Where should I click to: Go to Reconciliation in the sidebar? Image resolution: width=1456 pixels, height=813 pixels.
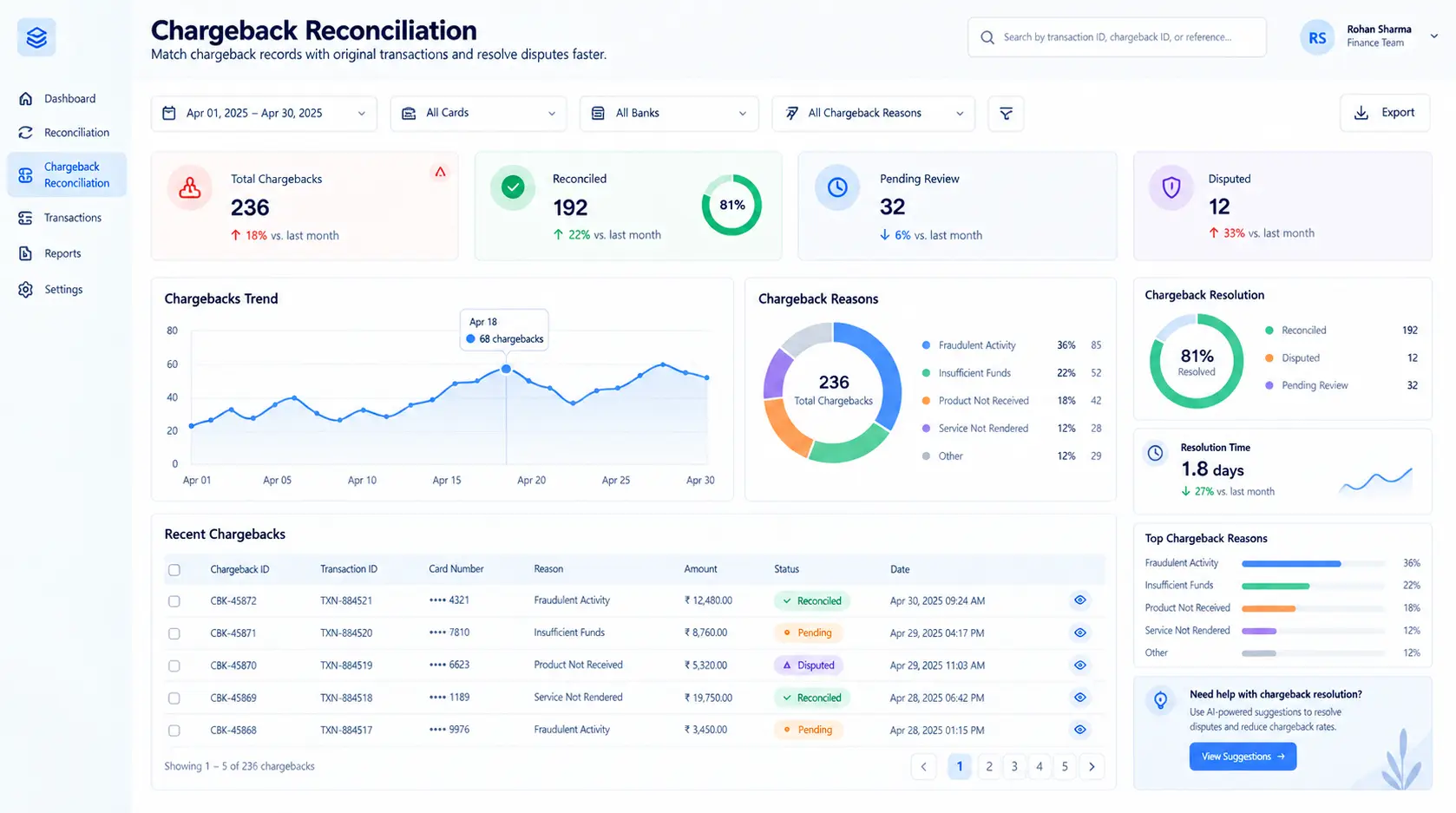point(67,133)
